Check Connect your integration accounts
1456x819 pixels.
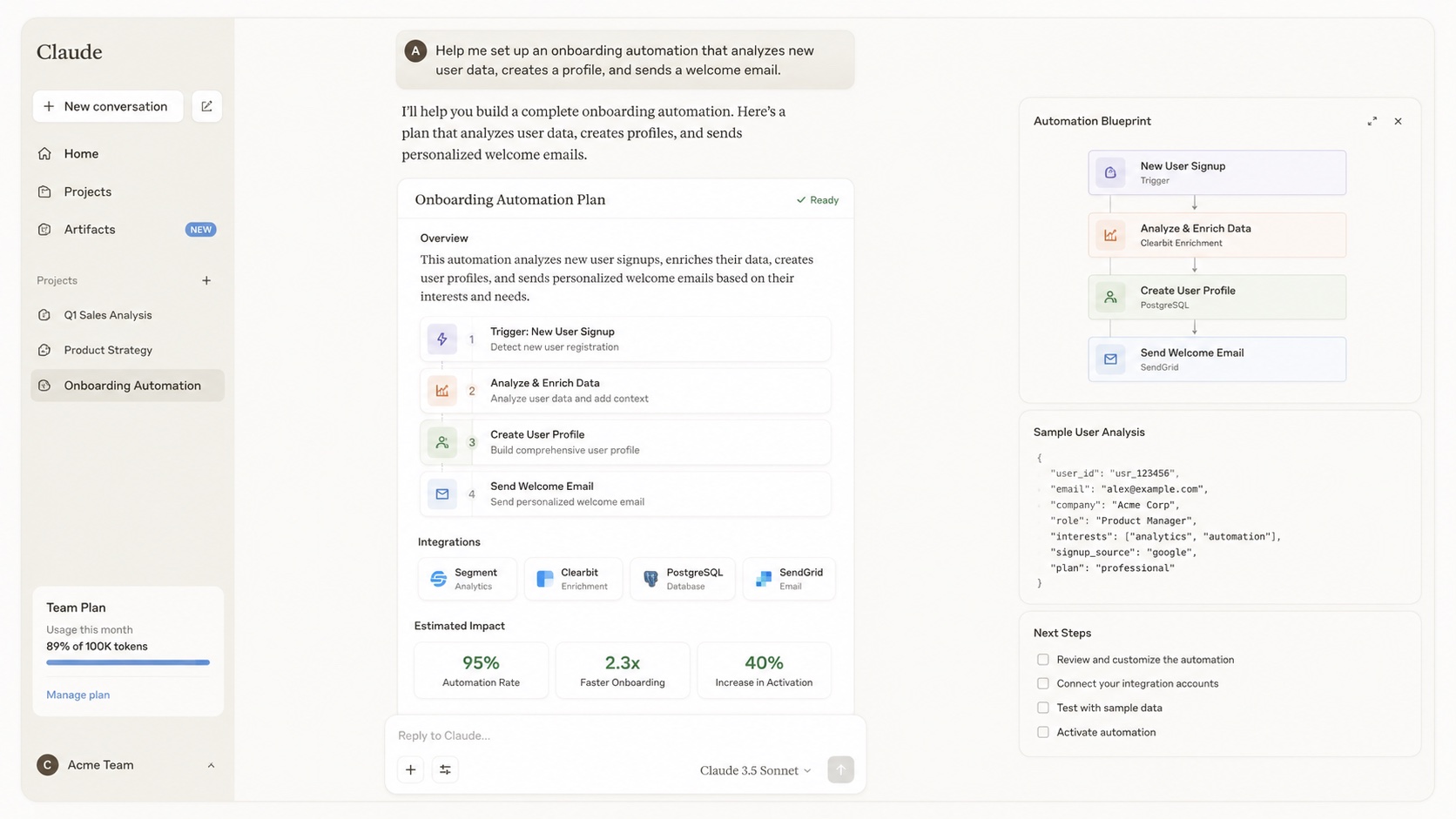pos(1043,683)
